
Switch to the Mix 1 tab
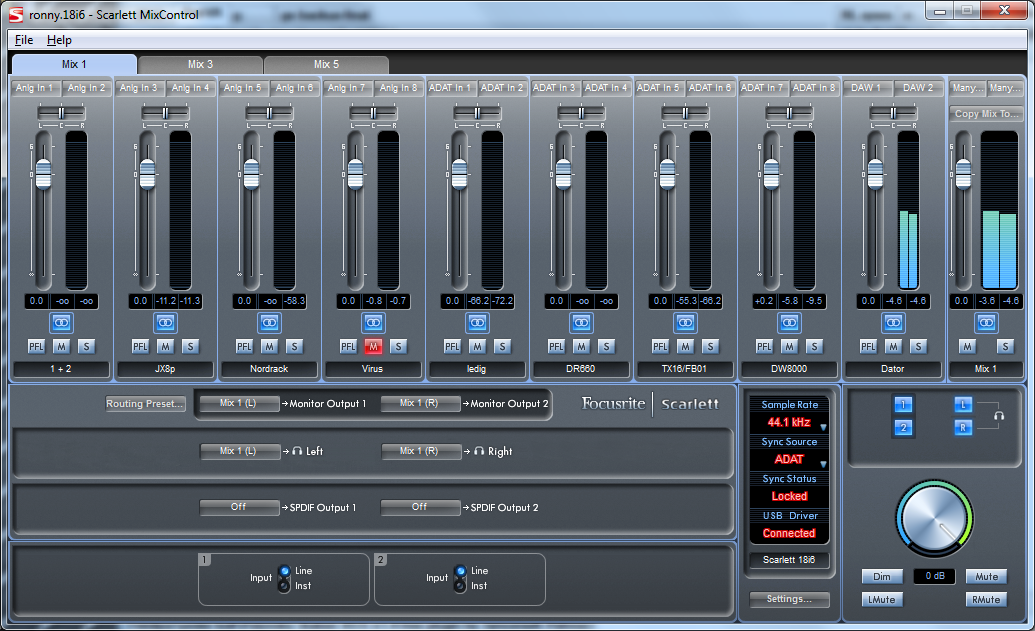coord(74,64)
